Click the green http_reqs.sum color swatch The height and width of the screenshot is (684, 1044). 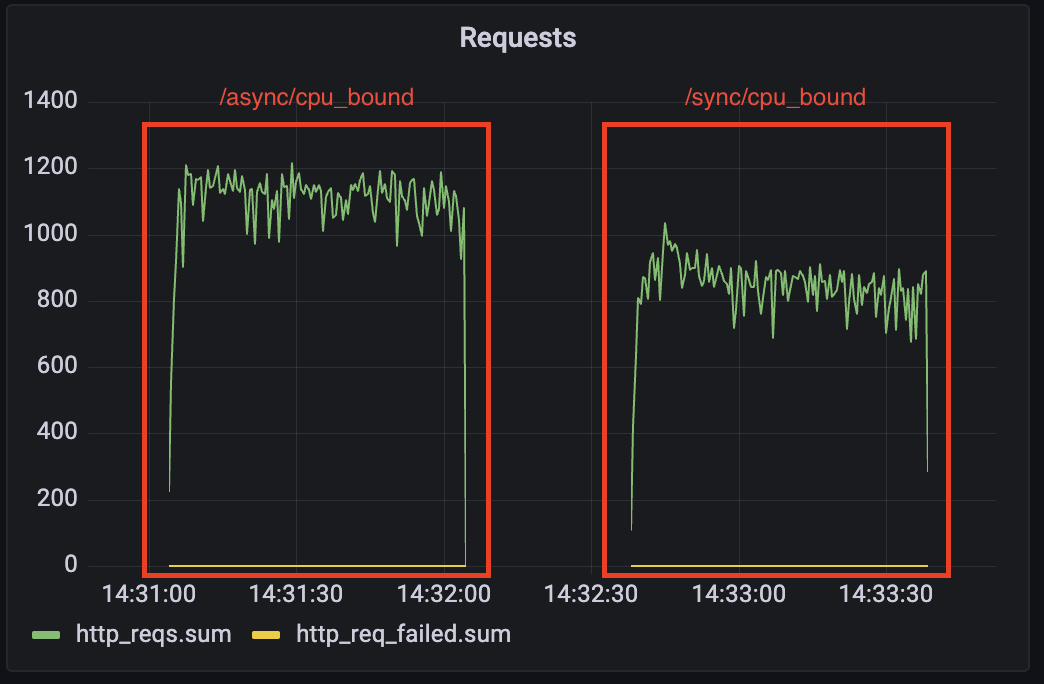[47, 635]
